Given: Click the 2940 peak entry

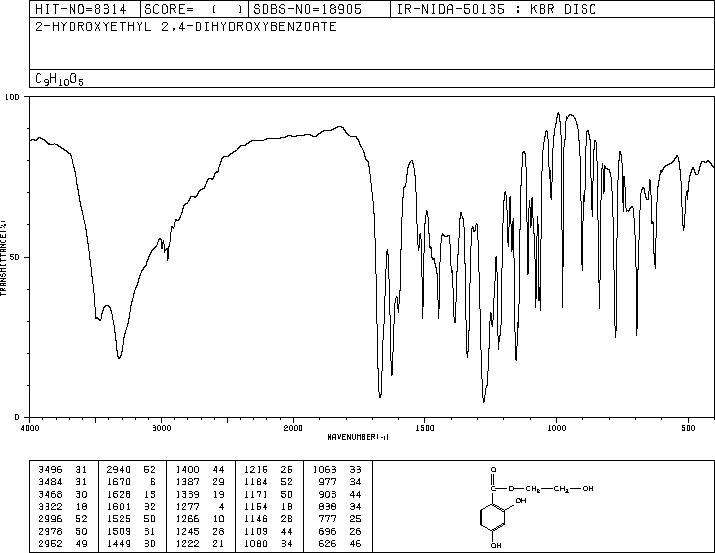Looking at the screenshot, I should coord(131,470).
